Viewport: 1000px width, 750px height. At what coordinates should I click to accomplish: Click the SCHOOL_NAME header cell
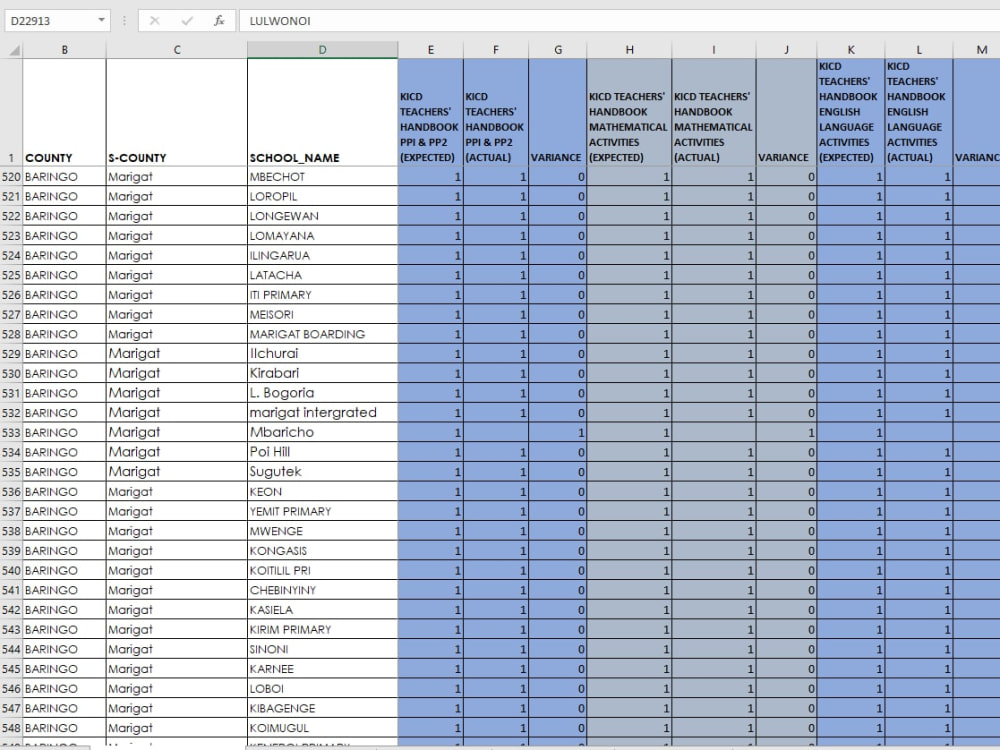pos(323,112)
